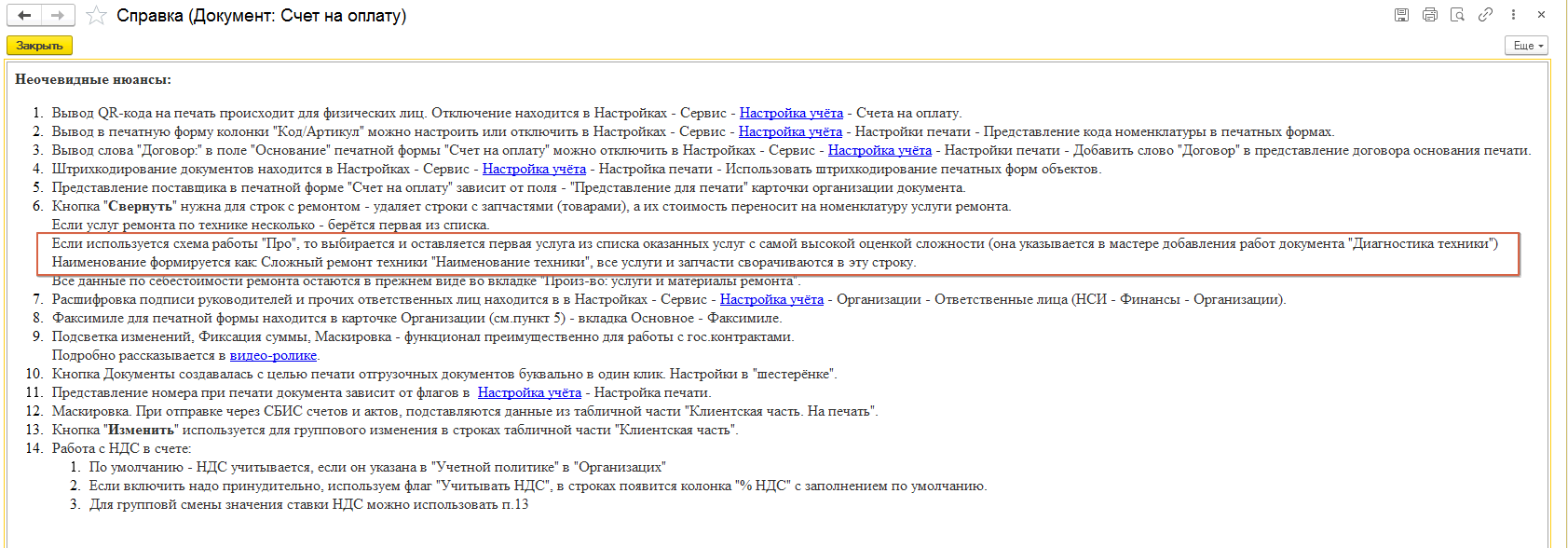Screen dimensions: 1568x548
Task: Click the sub-item about флаг "Учитывать НДС"
Action: point(538,486)
